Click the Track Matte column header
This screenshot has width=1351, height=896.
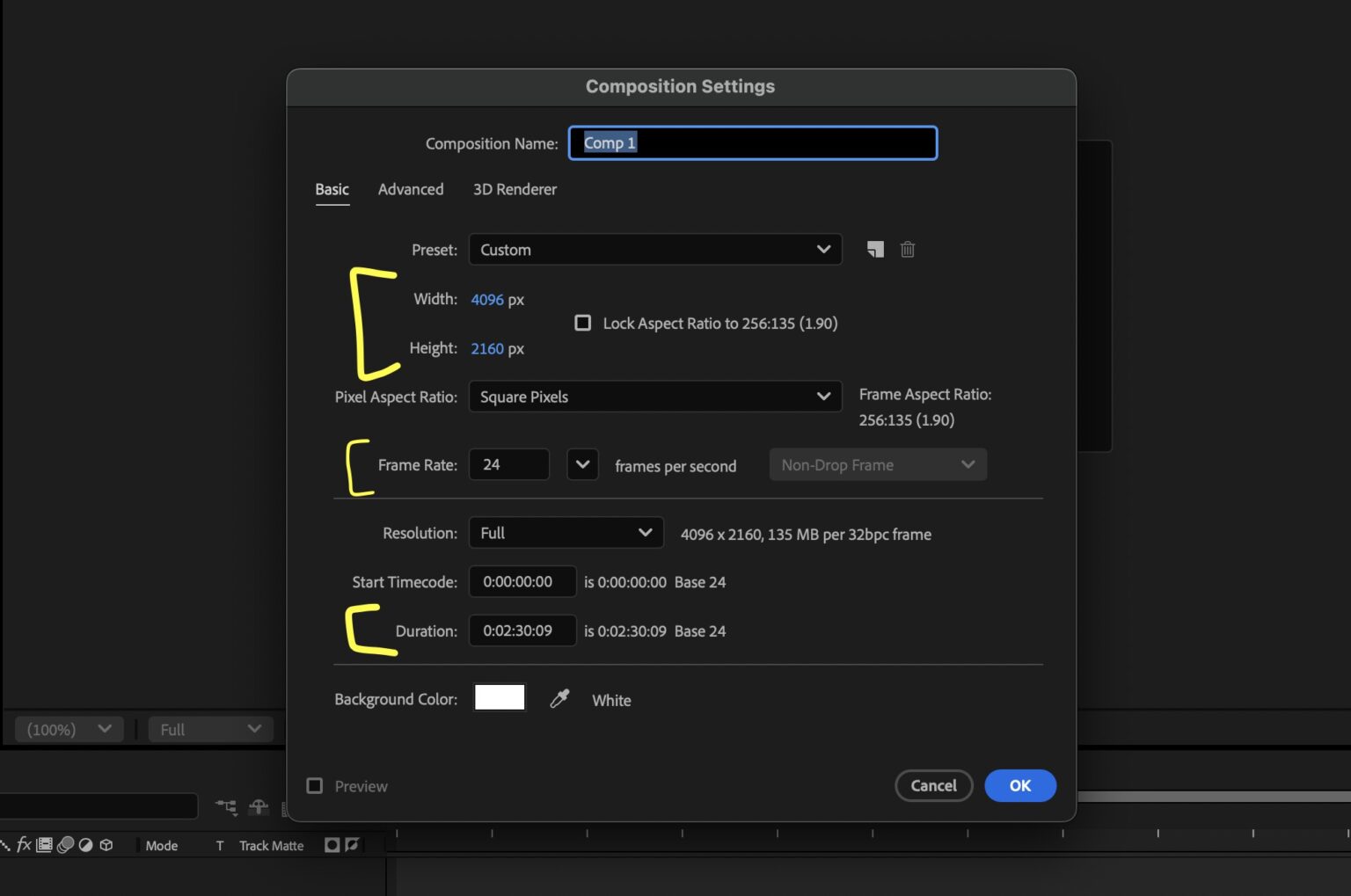[272, 845]
